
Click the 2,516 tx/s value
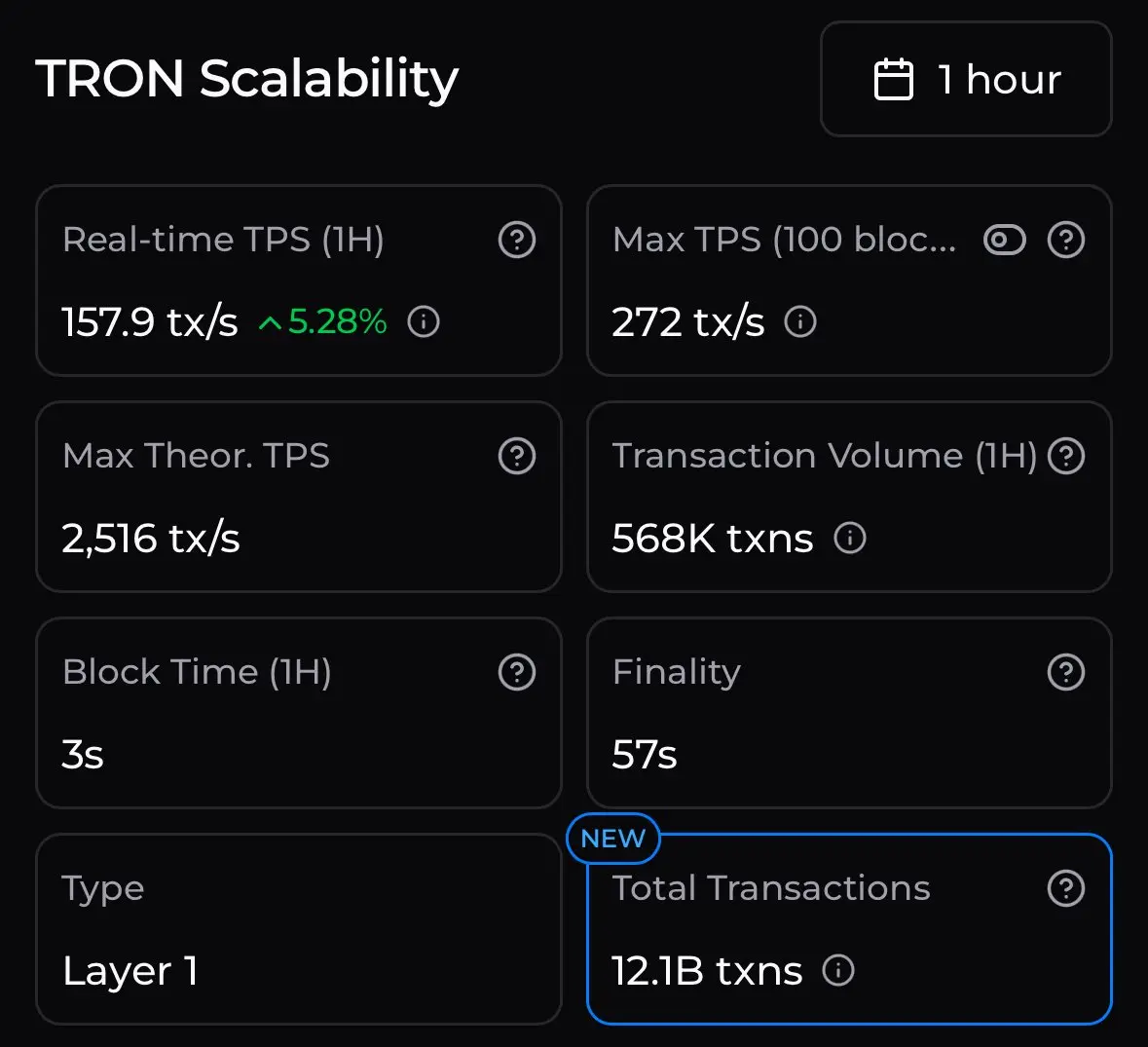pos(151,539)
